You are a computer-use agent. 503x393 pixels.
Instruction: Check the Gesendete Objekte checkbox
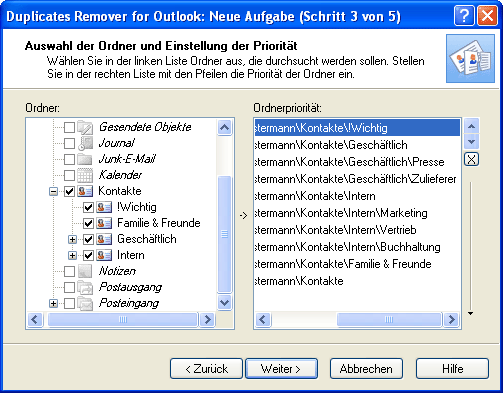coord(69,127)
